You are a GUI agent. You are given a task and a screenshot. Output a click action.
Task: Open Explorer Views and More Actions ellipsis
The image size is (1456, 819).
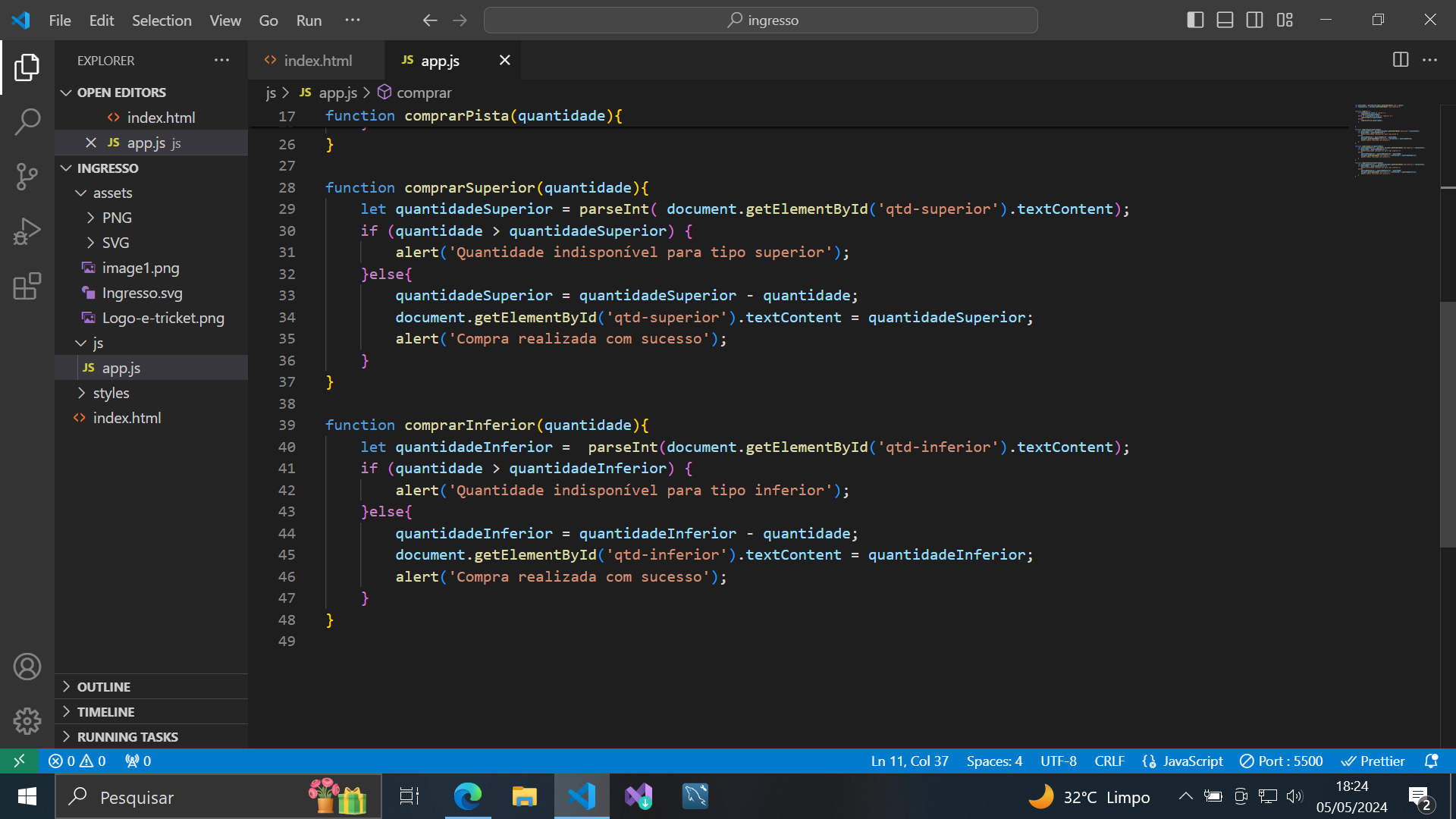point(221,60)
